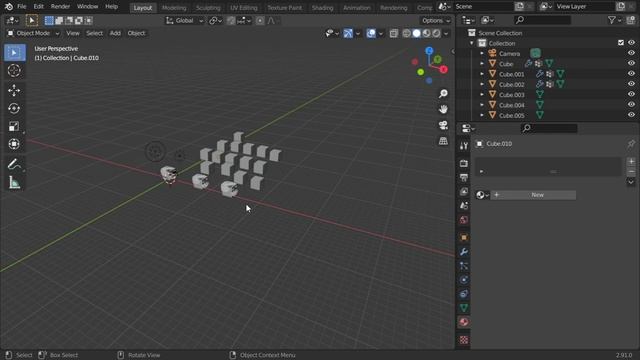The height and width of the screenshot is (360, 640).
Task: Expand the Cube.001 outliner row
Action: [x=482, y=74]
